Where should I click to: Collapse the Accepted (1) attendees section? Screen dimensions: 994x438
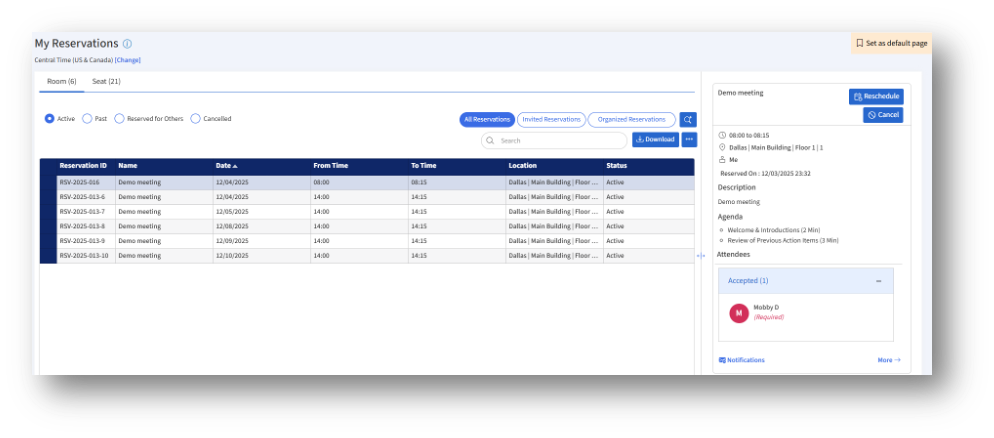point(878,281)
